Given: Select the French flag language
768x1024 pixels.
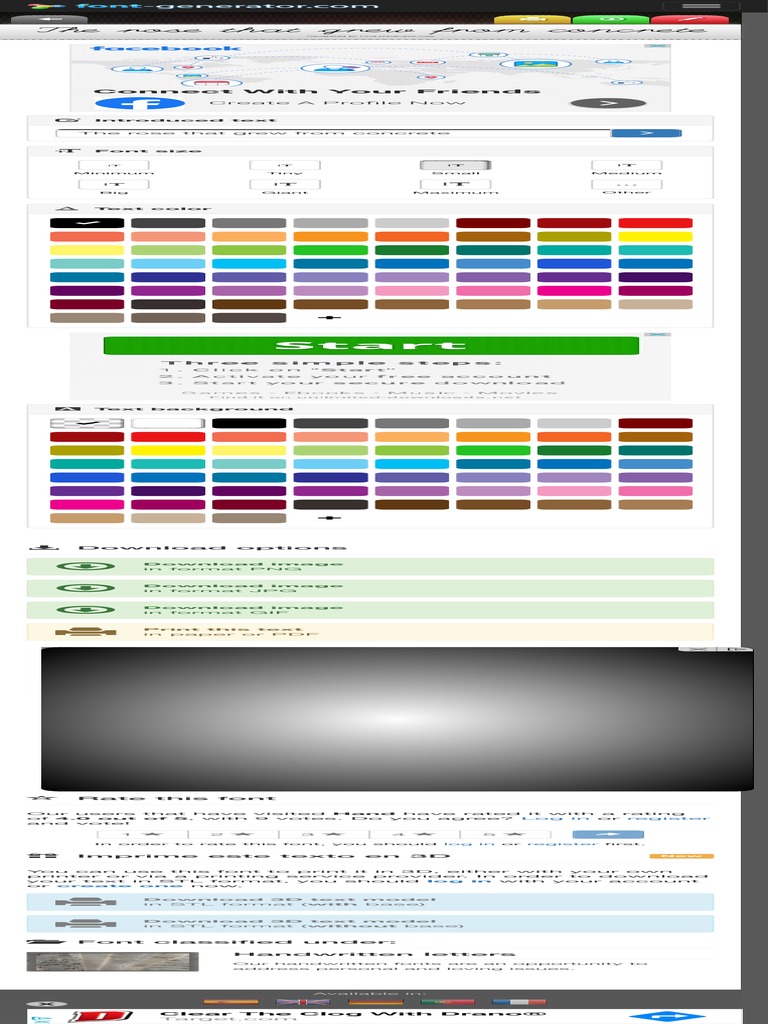Looking at the screenshot, I should [519, 1002].
